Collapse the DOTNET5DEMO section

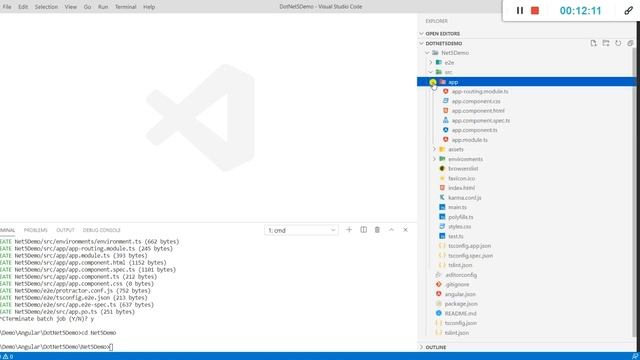pos(421,43)
